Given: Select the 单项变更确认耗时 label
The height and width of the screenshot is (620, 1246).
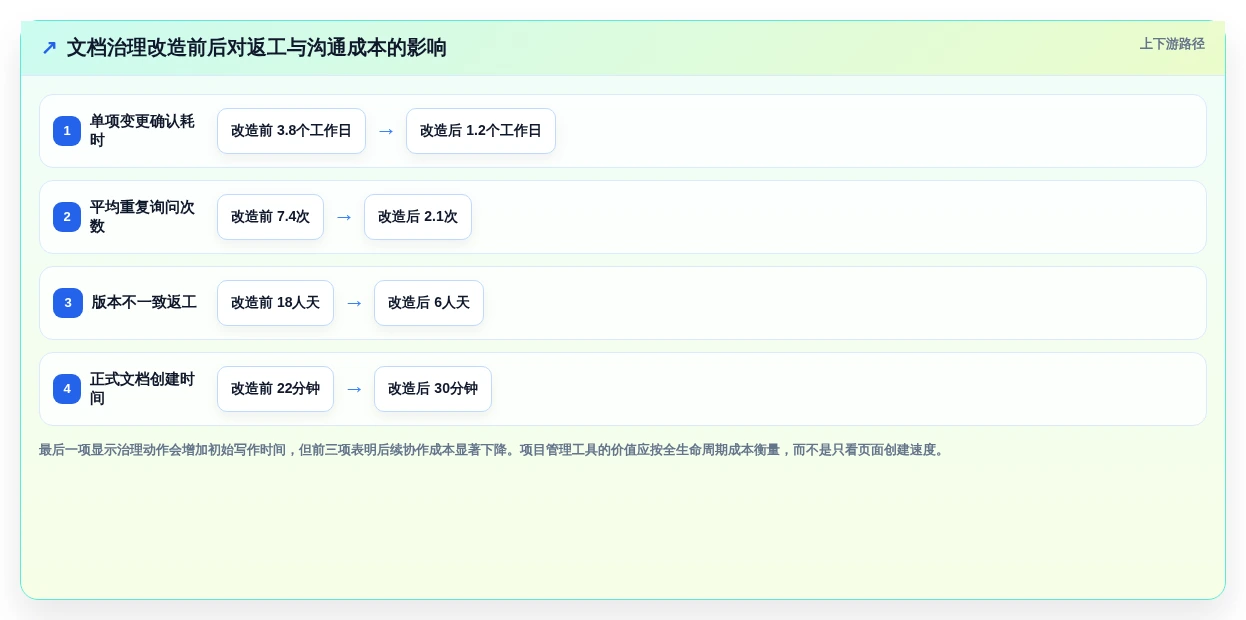Looking at the screenshot, I should pyautogui.click(x=143, y=131).
